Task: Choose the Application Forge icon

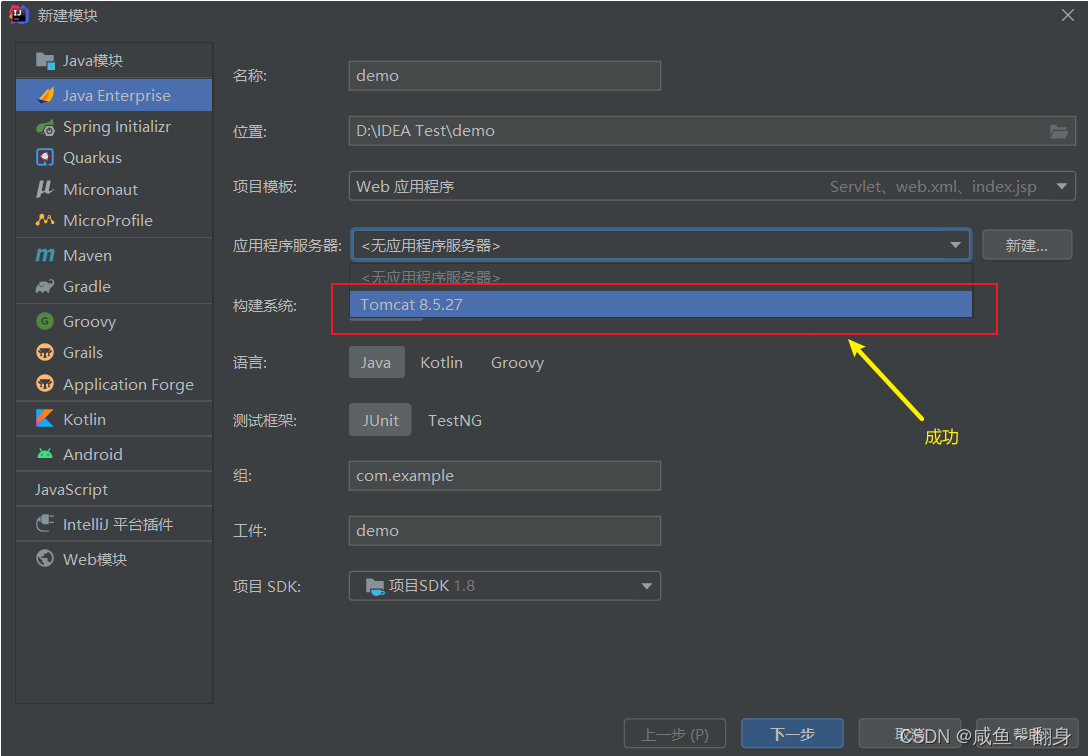Action: click(45, 384)
